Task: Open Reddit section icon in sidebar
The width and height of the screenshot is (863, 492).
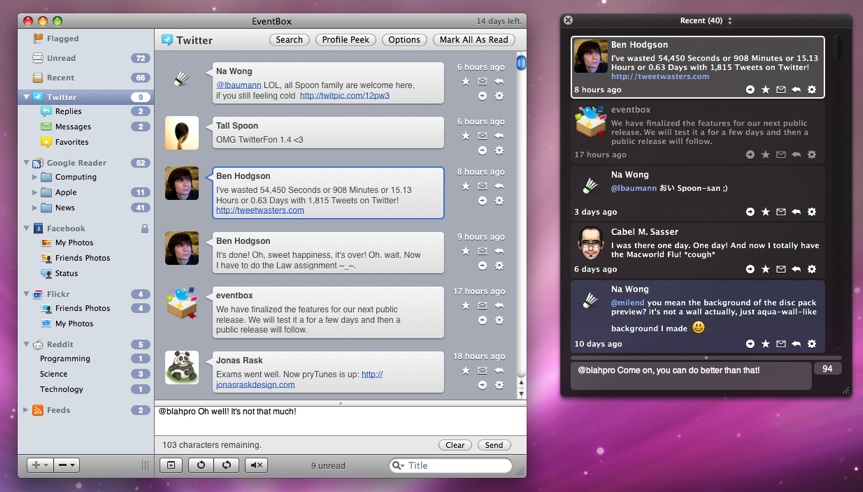Action: 37,345
